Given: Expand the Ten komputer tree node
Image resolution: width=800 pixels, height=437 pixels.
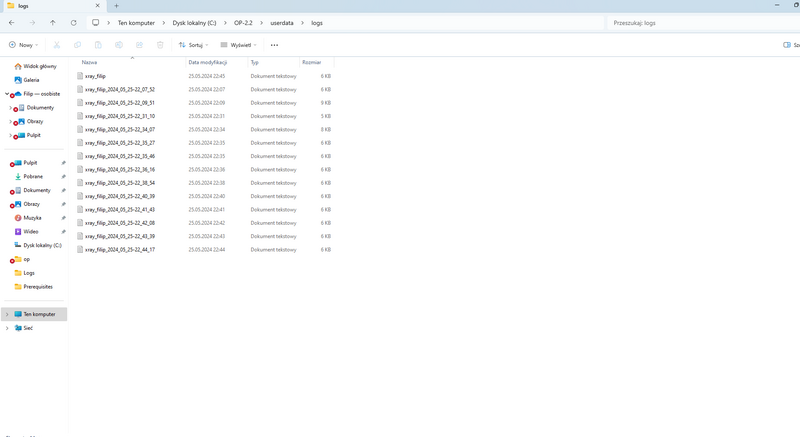Looking at the screenshot, I should 7,314.
